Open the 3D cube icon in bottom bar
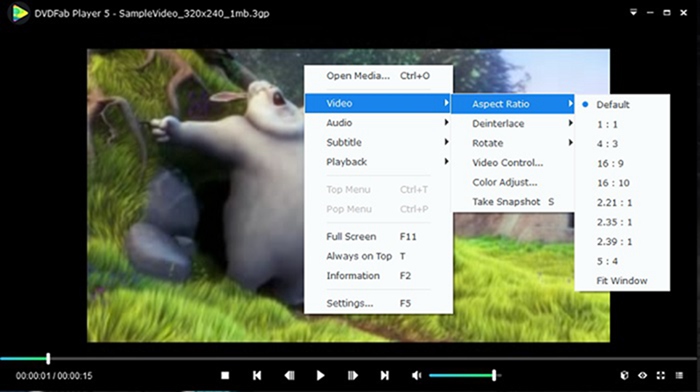This screenshot has width=700, height=392. point(625,375)
